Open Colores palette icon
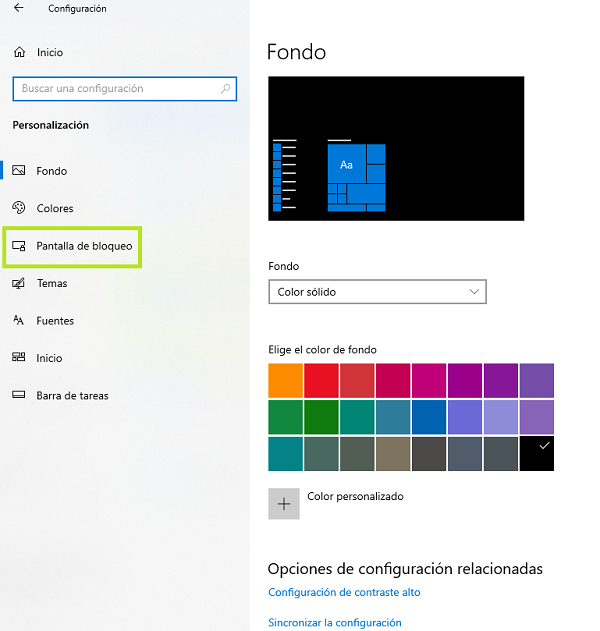Image resolution: width=600 pixels, height=631 pixels. click(18, 208)
